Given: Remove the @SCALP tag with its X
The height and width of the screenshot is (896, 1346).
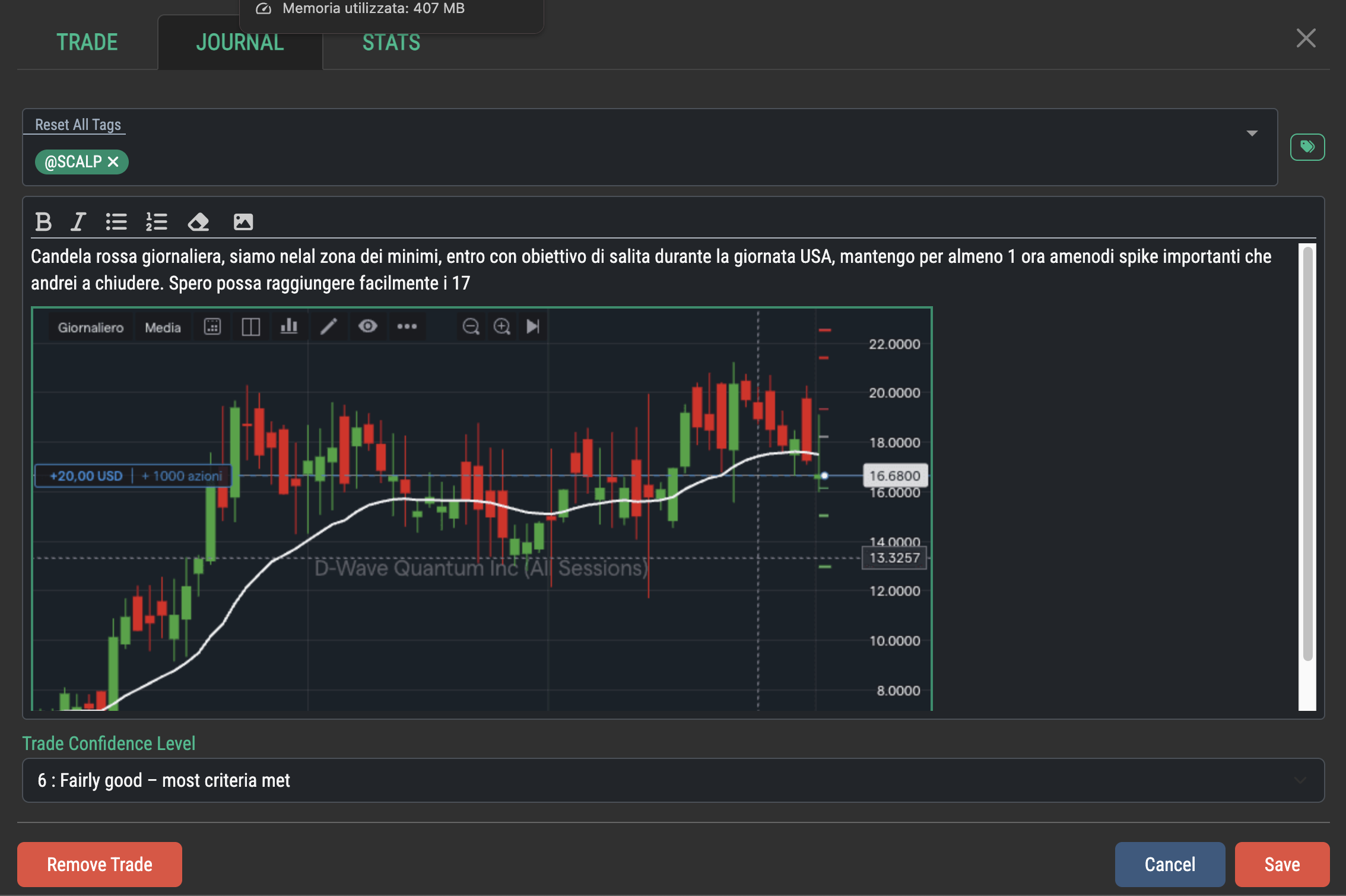Looking at the screenshot, I should tap(113, 161).
